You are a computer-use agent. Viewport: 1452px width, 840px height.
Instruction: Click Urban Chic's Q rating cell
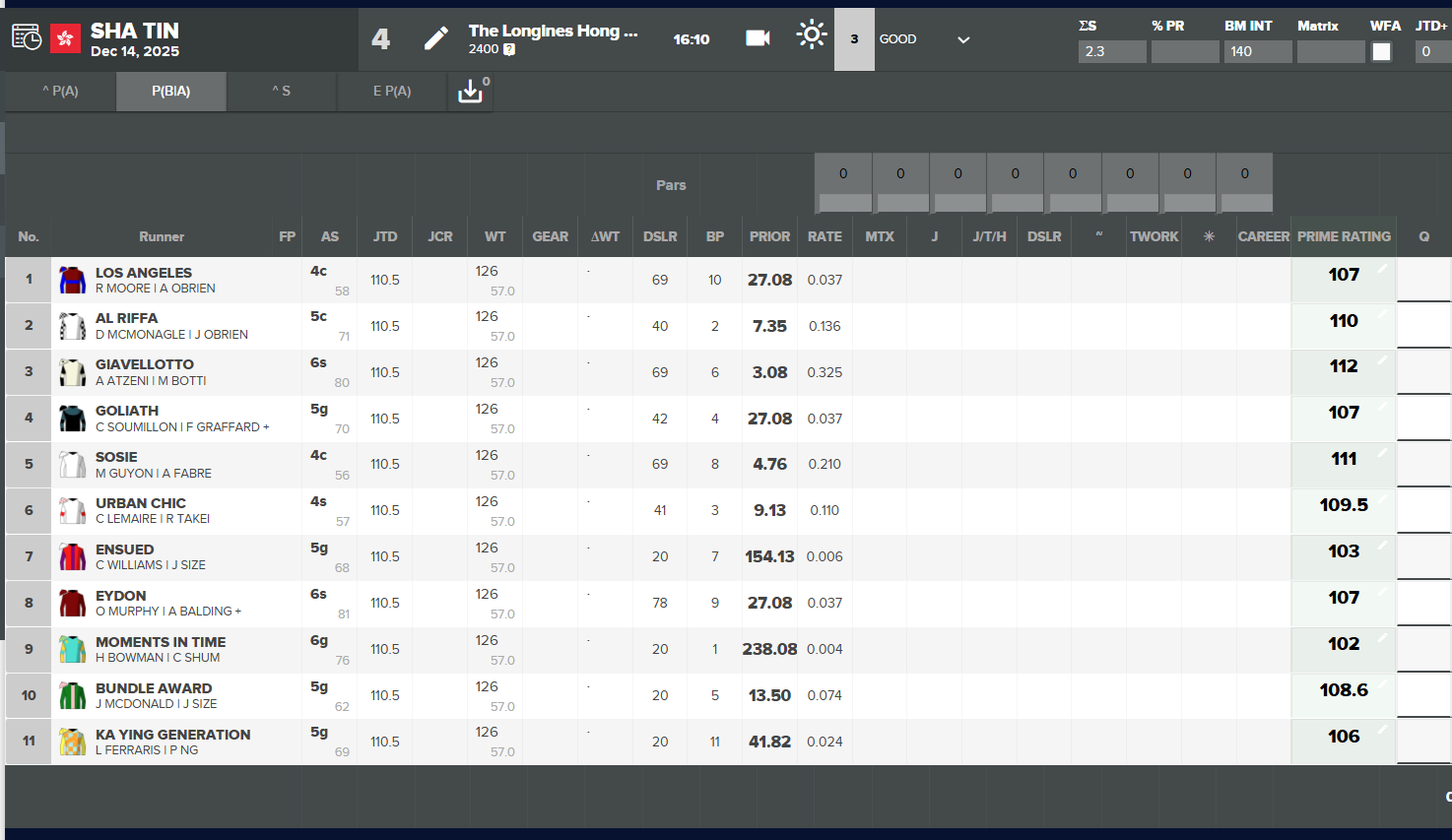pos(1423,510)
